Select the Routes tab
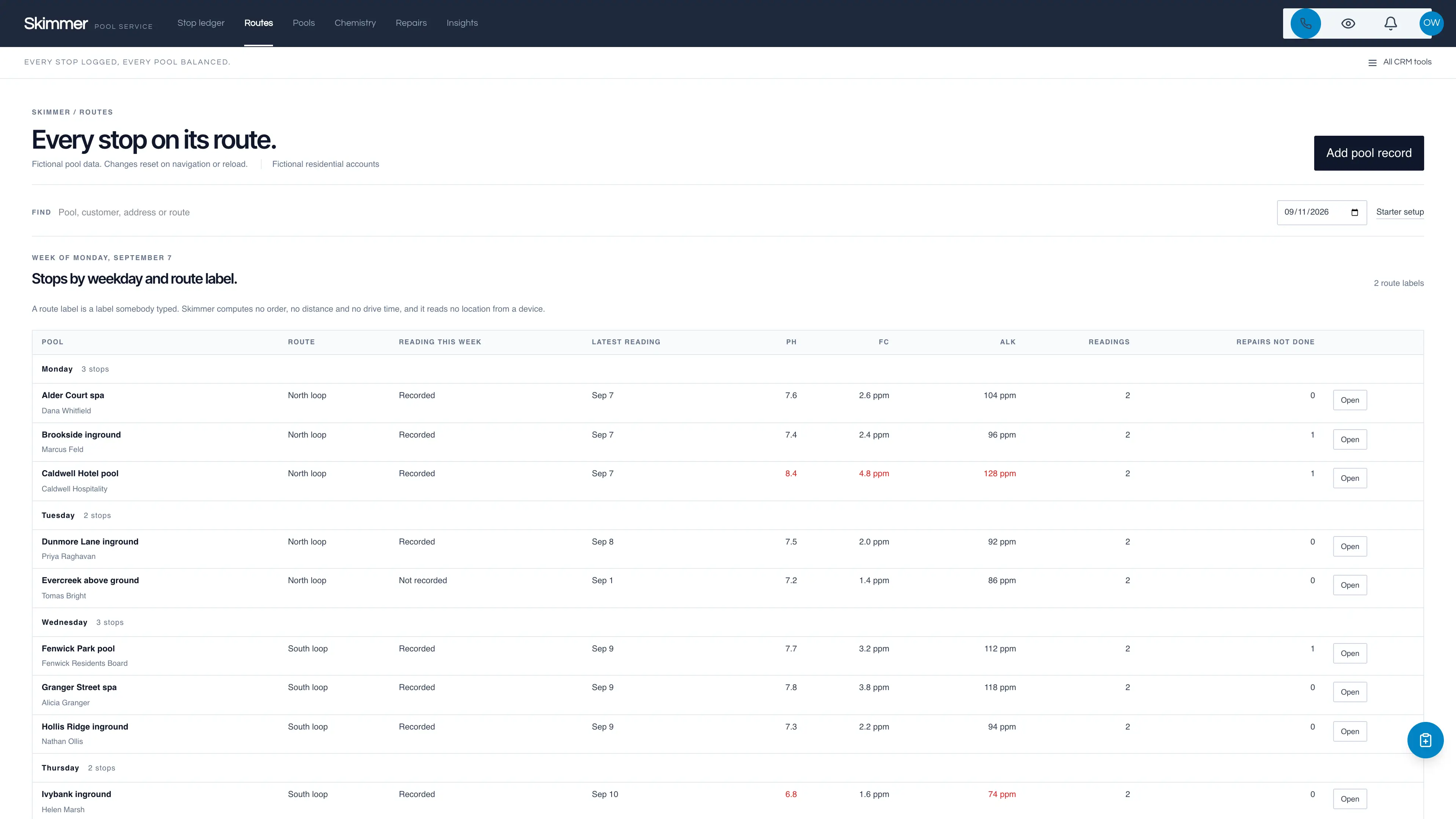1456x819 pixels. [x=258, y=23]
